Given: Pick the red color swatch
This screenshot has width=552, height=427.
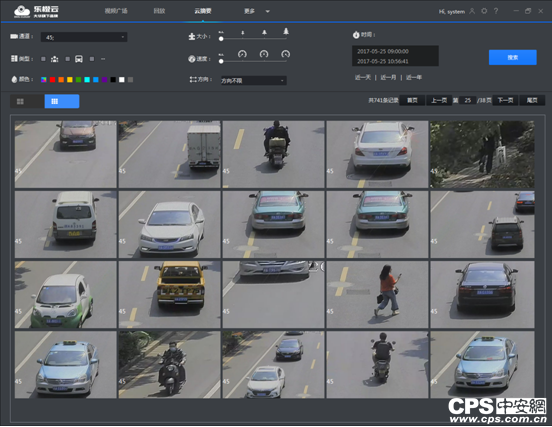Looking at the screenshot, I should tap(52, 80).
